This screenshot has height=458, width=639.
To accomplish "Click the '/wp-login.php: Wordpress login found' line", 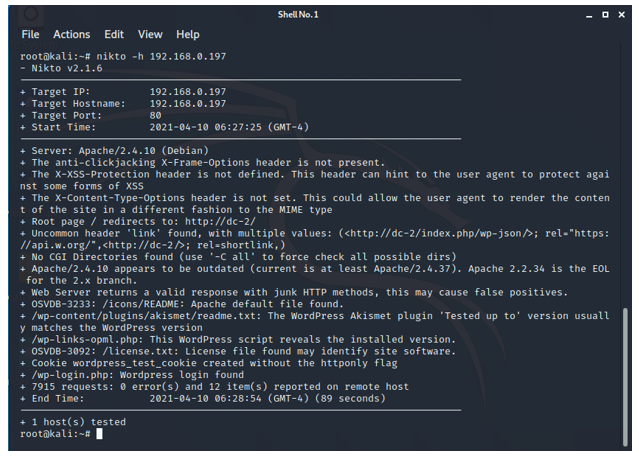I will pyautogui.click(x=132, y=376).
